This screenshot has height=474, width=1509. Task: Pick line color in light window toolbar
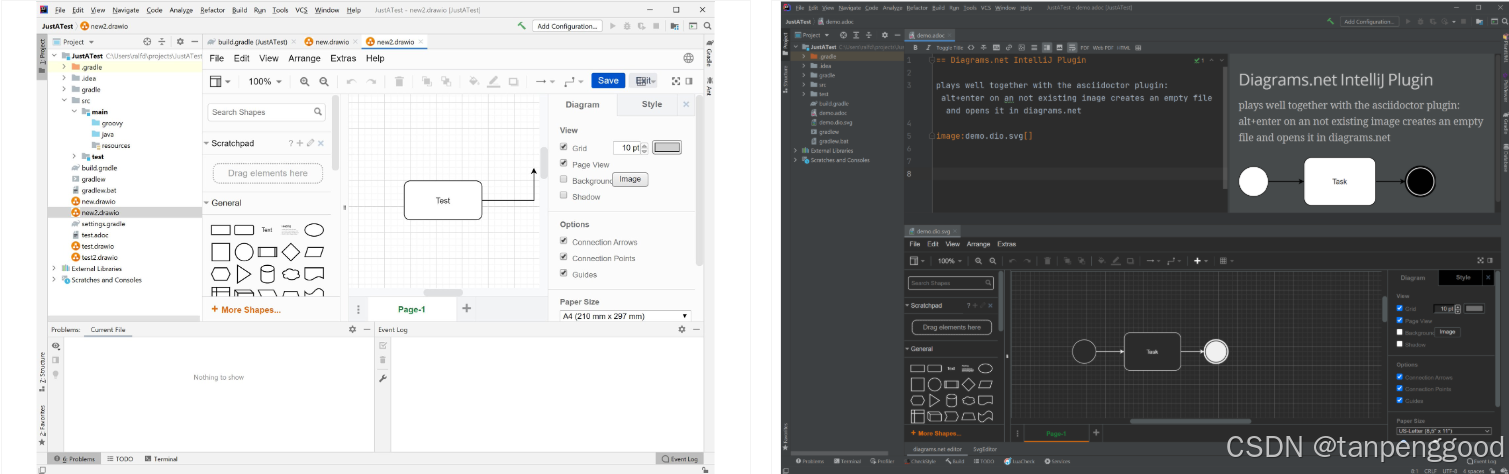click(494, 81)
